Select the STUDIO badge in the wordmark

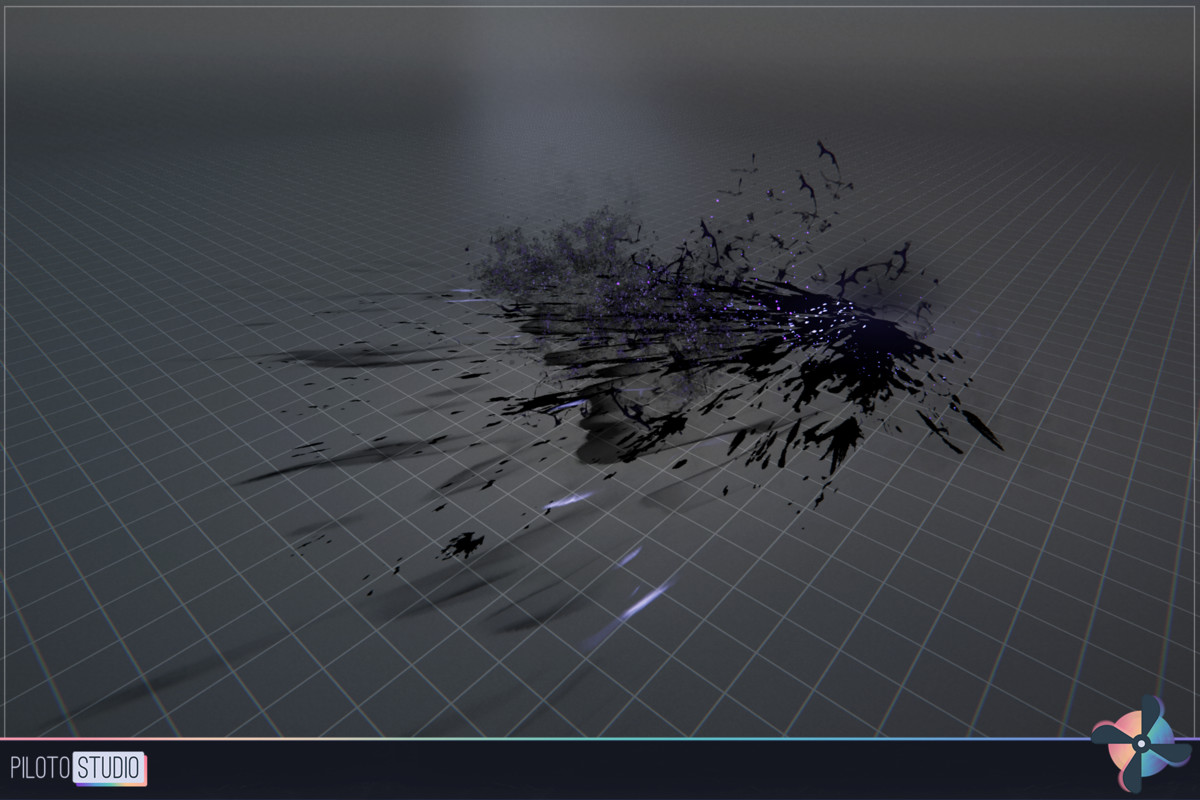coord(107,767)
